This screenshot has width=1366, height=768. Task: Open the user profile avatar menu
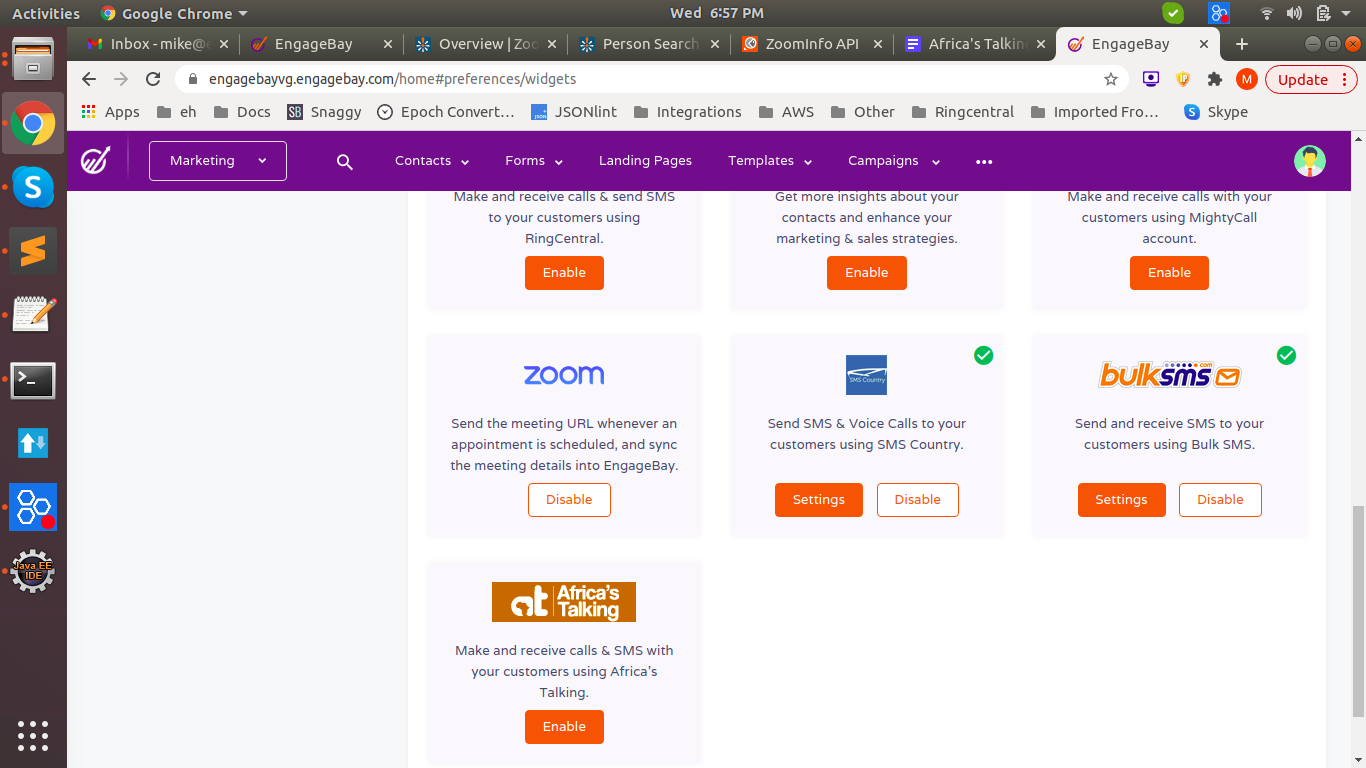click(1309, 161)
